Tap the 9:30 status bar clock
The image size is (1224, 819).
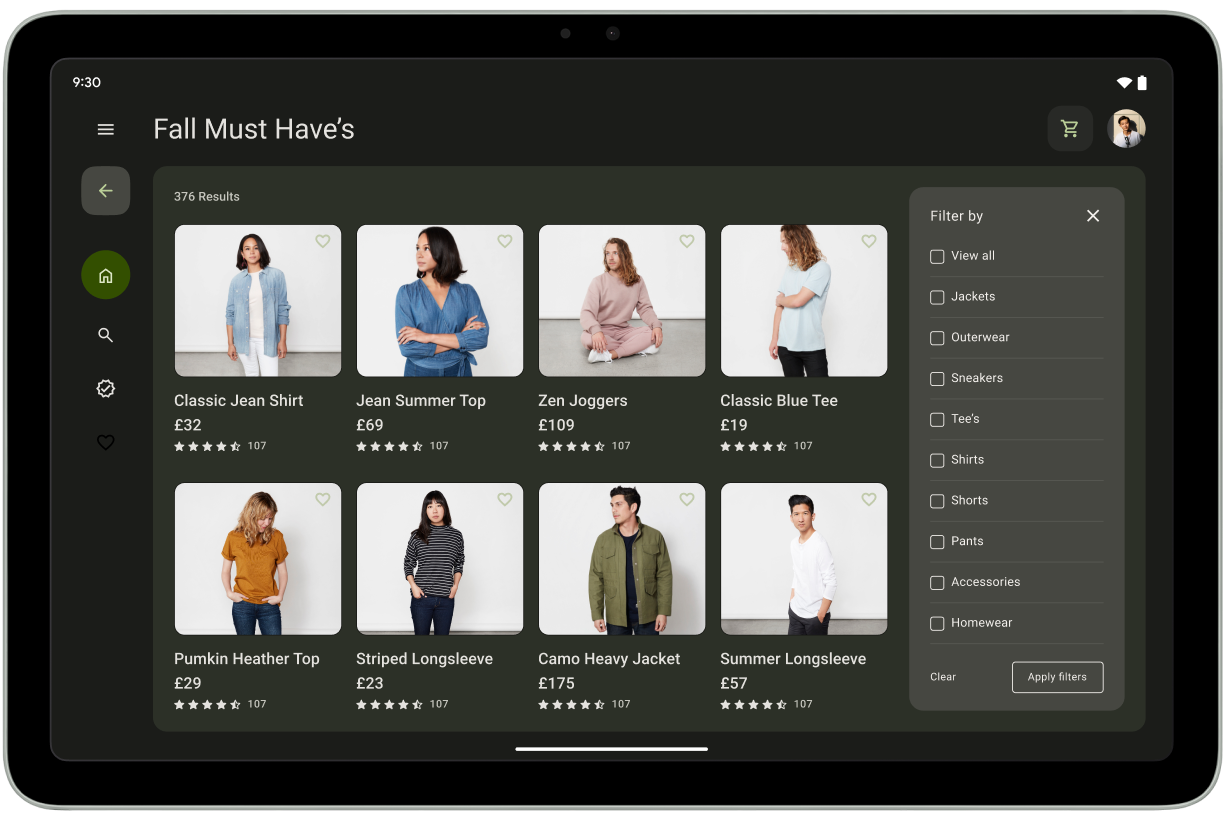tap(87, 82)
